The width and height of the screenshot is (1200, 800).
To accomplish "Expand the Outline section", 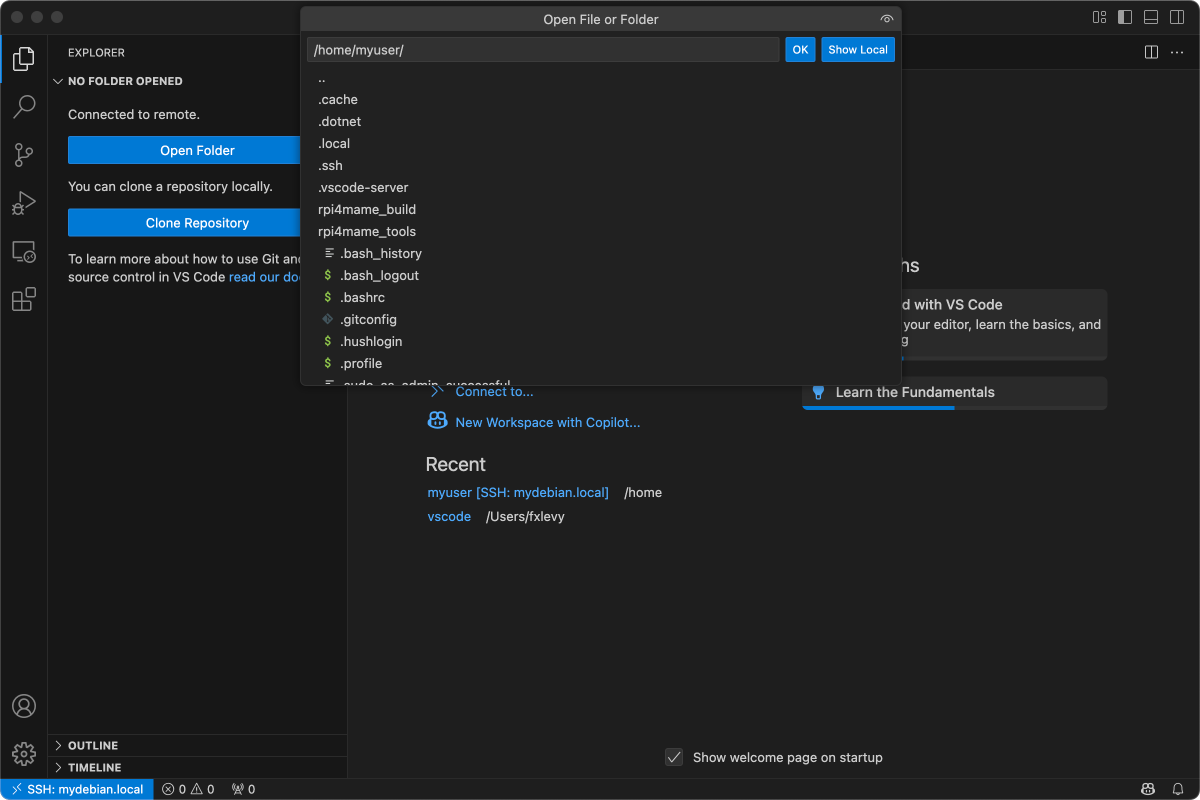I will (93, 745).
